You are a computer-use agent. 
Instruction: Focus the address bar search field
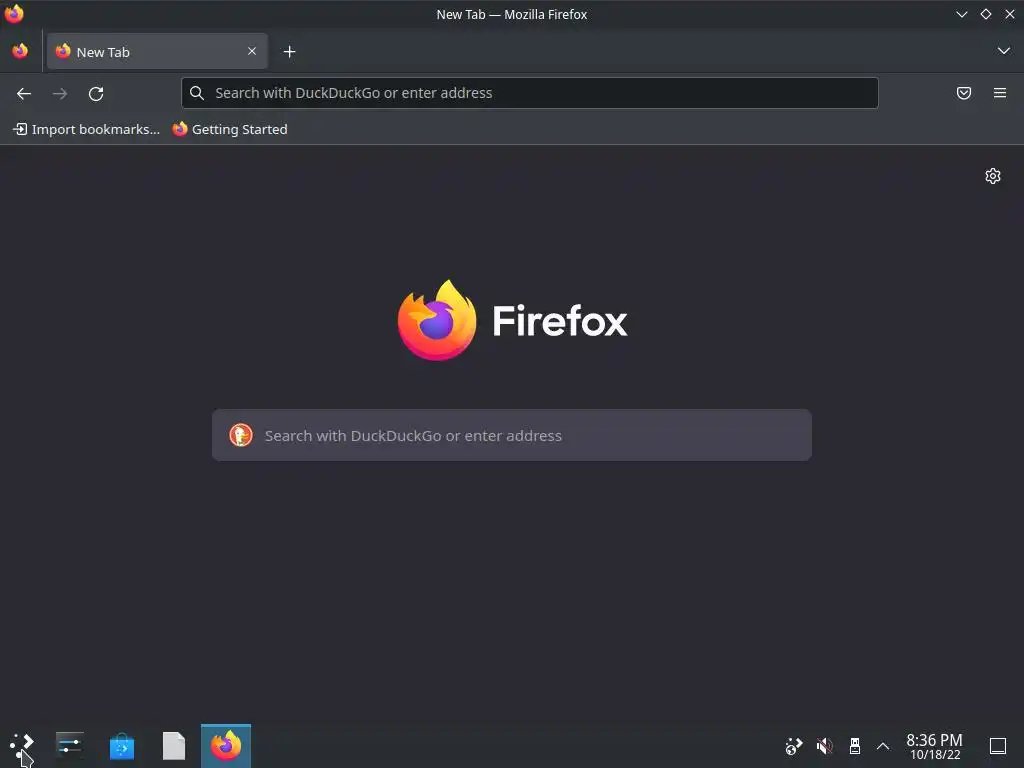tap(530, 93)
